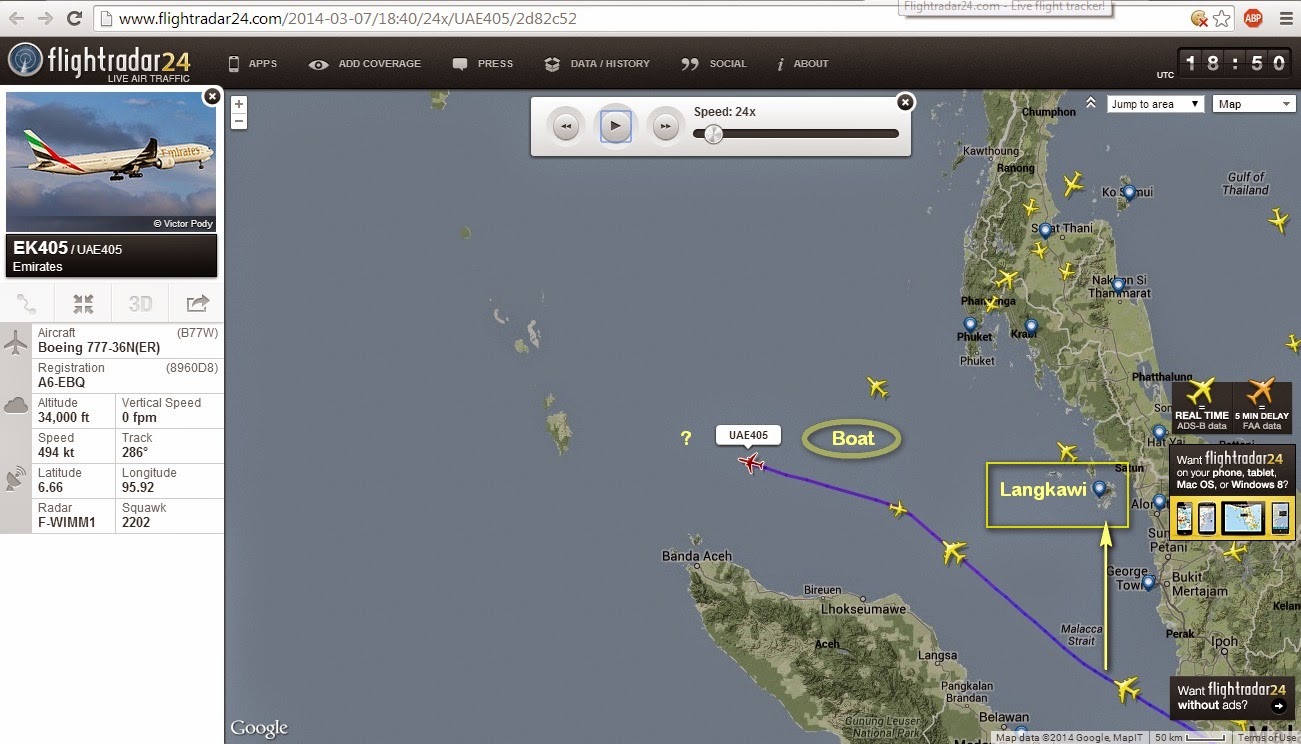Zoom in the map with plus
This screenshot has height=744, width=1301.
coord(239,104)
